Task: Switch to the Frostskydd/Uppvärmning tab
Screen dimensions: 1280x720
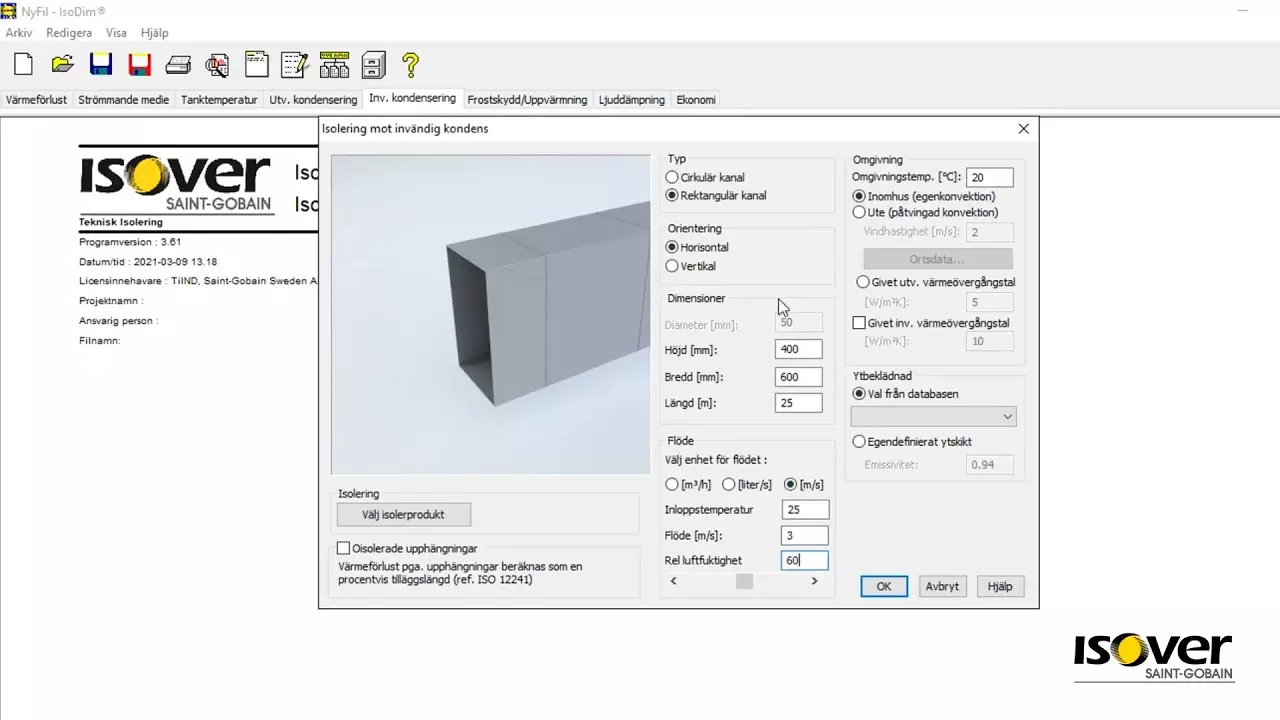Action: click(x=528, y=100)
